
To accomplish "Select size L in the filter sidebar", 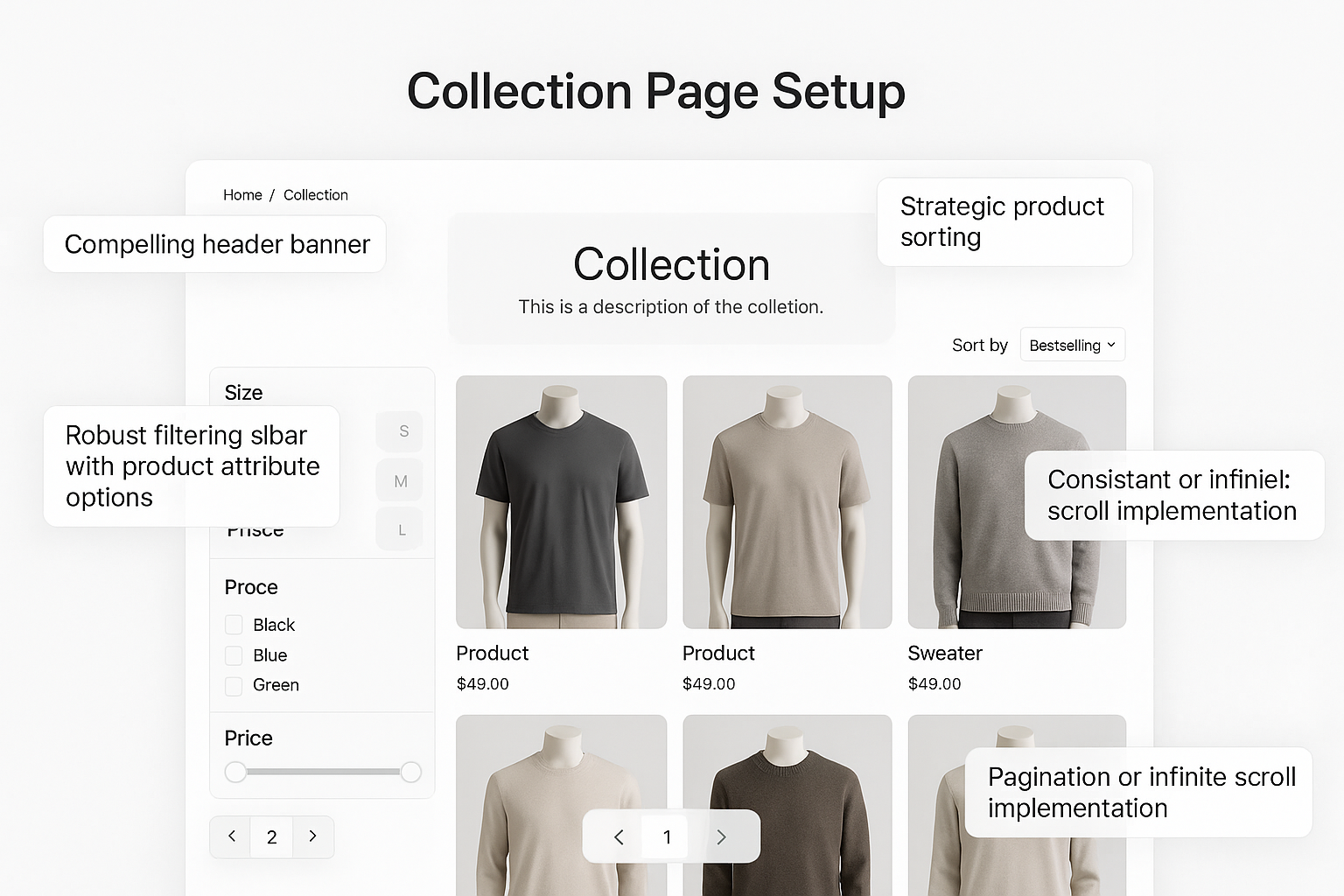I will coord(399,528).
